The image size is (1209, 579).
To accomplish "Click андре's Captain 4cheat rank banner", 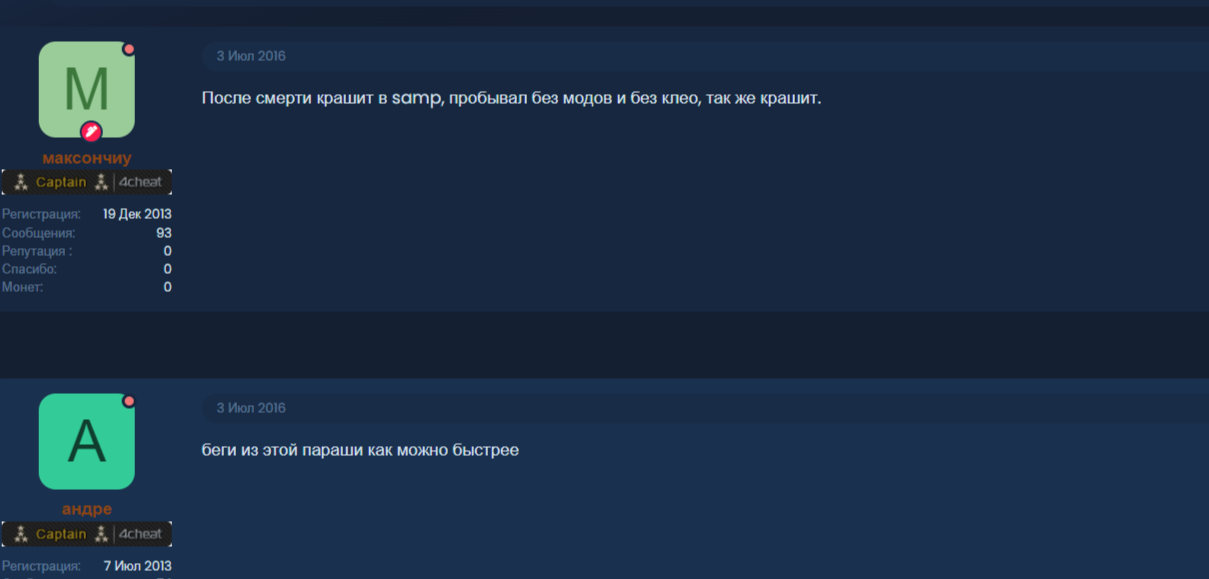I will pos(87,534).
